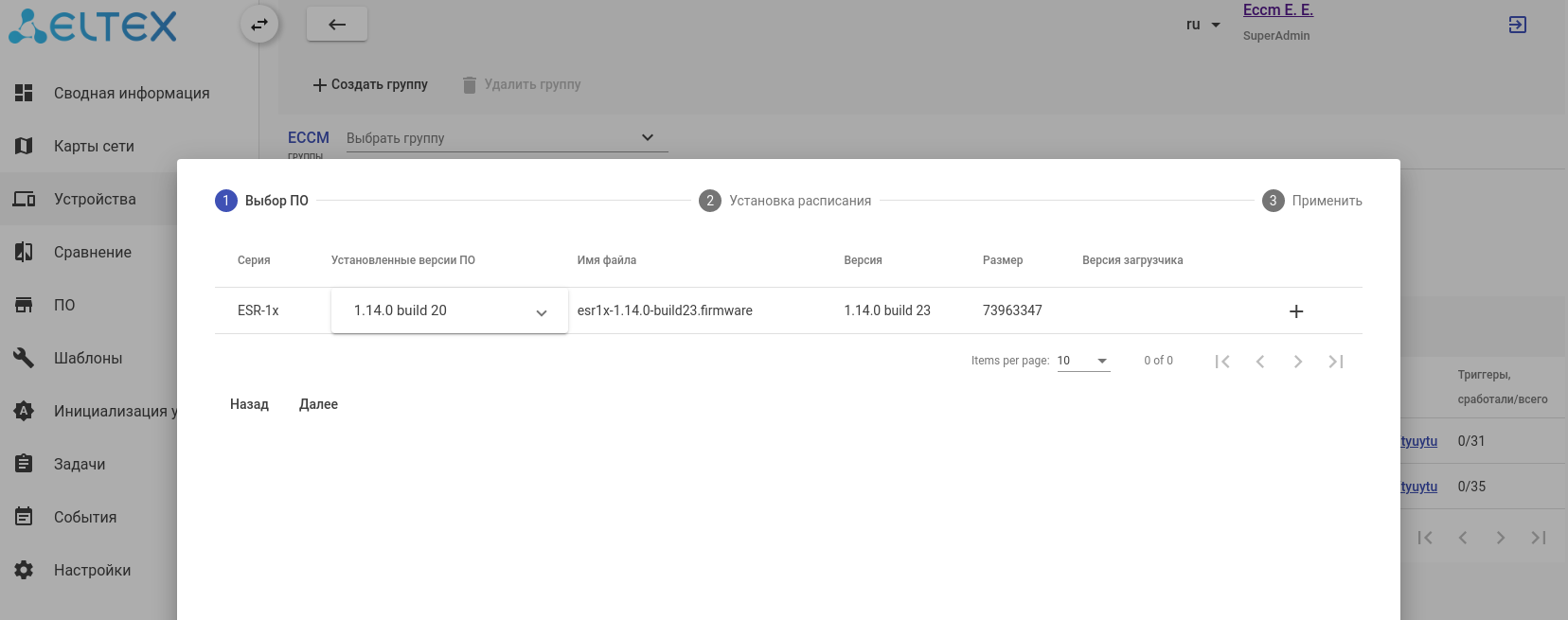
Task: Click the Настройки gear icon
Action: tap(24, 570)
